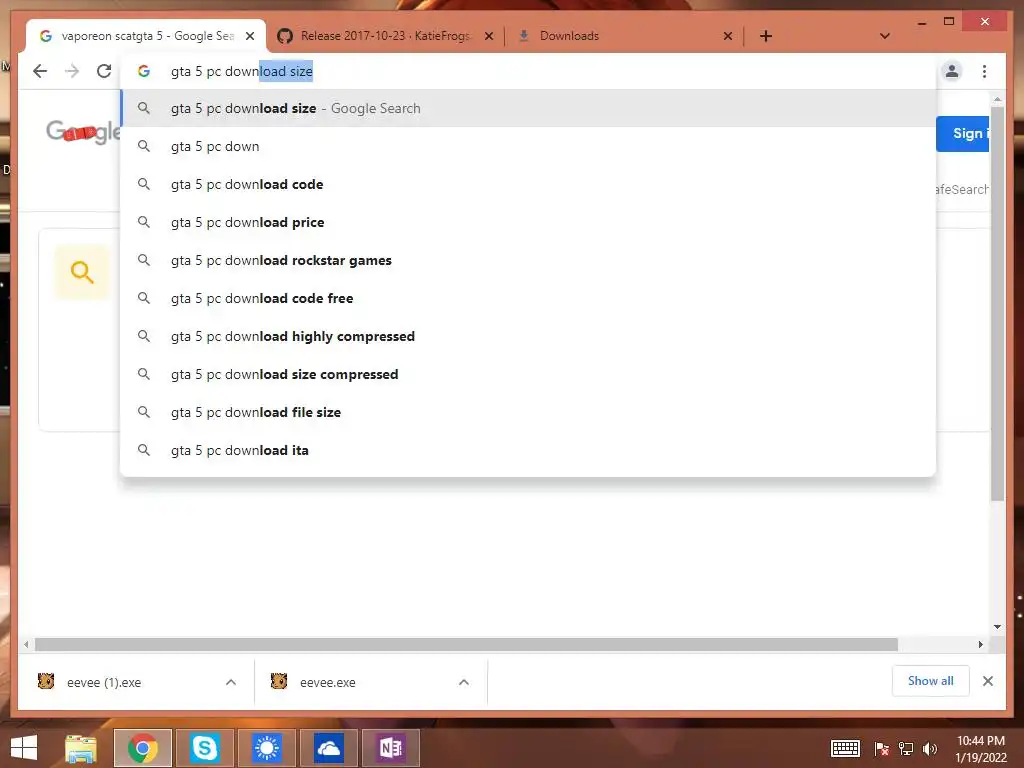The image size is (1024, 768).
Task: Click the volume speaker tray icon
Action: click(x=930, y=748)
